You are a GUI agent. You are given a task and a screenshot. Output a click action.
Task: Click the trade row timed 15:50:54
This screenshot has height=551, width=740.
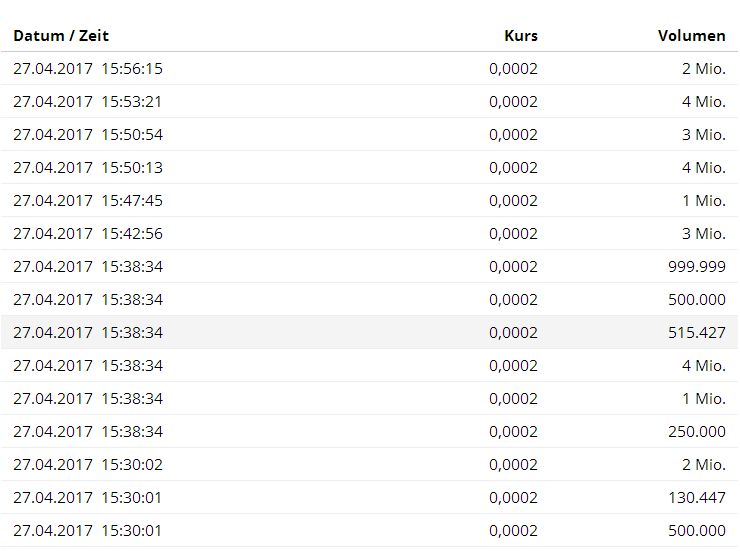[88, 135]
